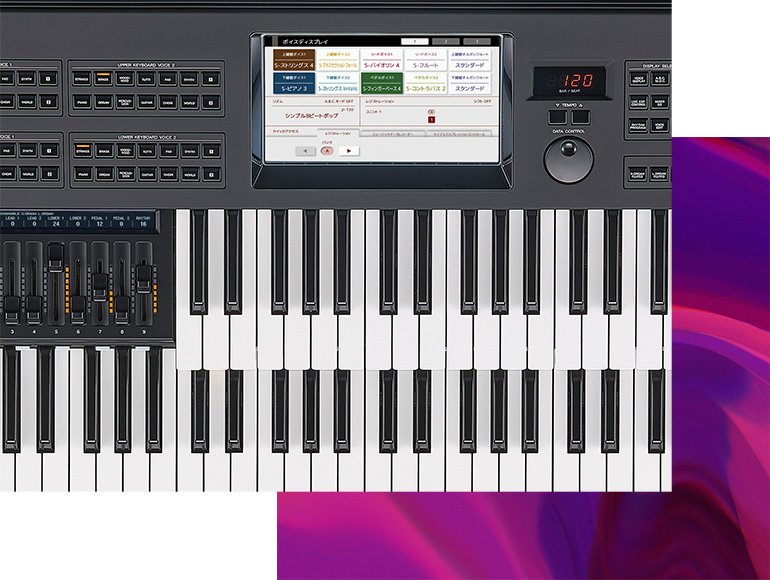Viewport: 770px width, 580px height.
Task: Open Lower Keyboard Voice 1 tile S-ピアノ 3
Action: [x=294, y=83]
